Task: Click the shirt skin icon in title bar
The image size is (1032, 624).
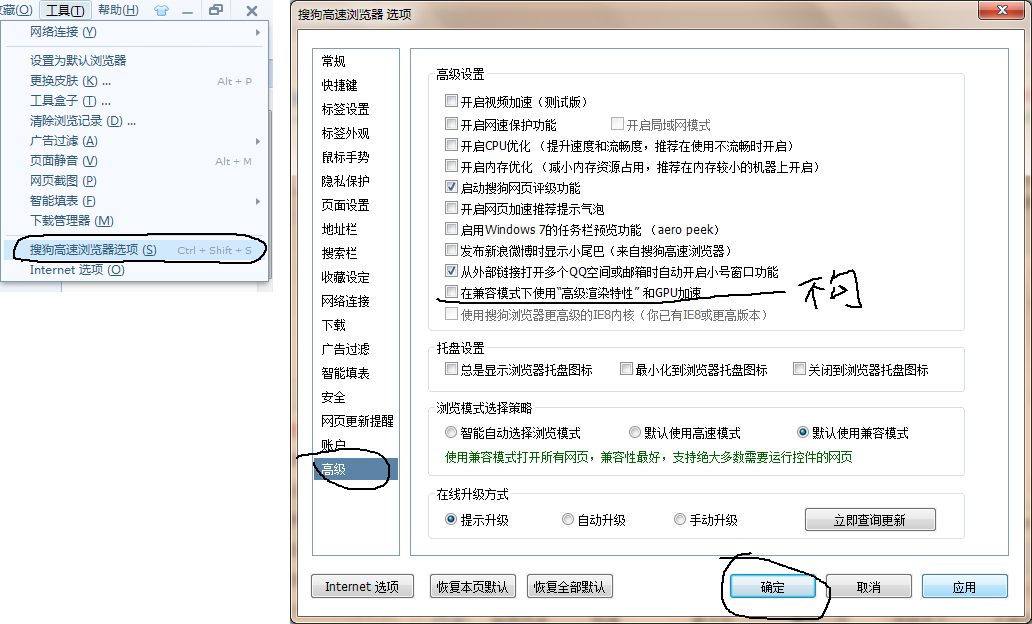Action: tap(161, 11)
